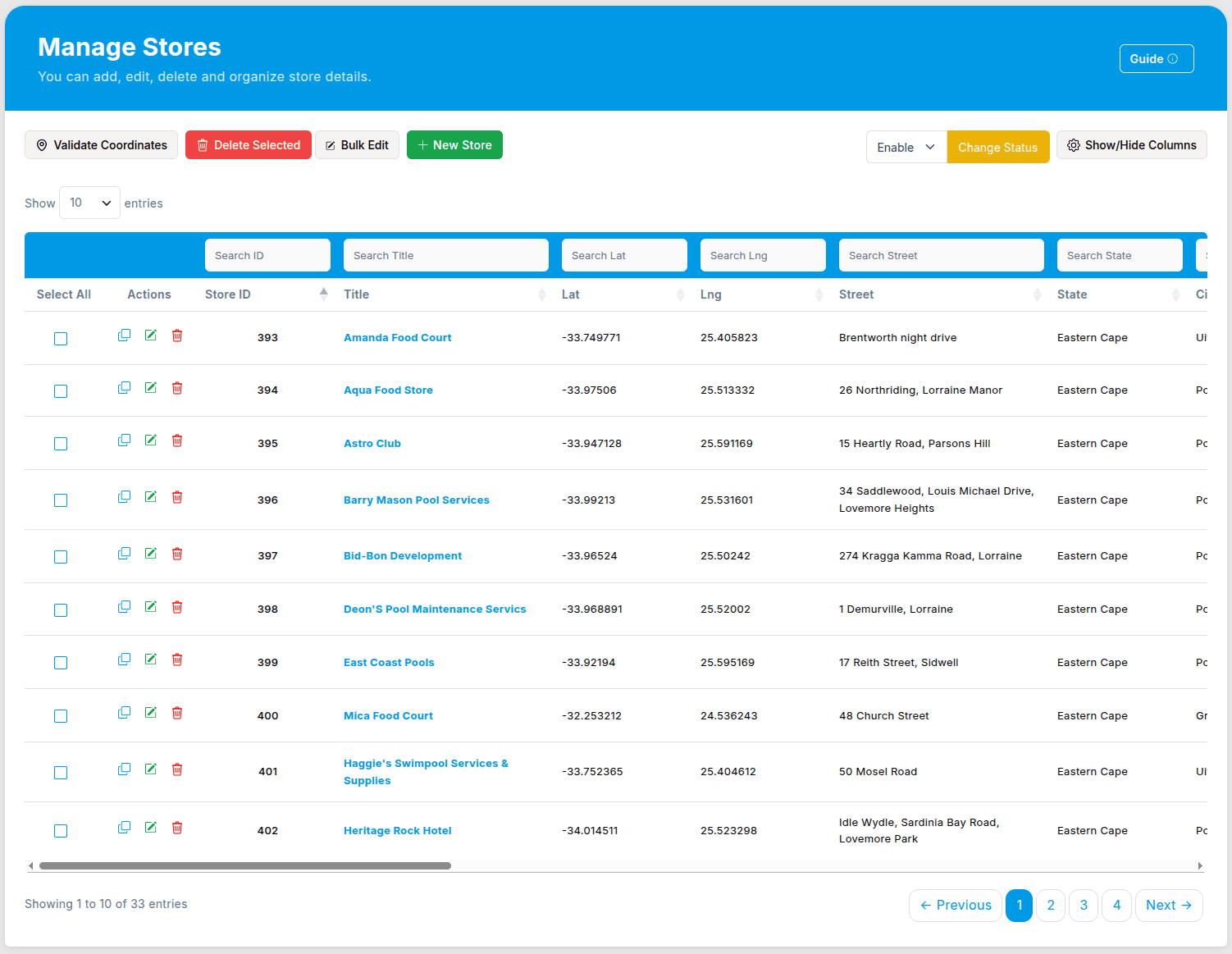Click the New Store button

(454, 145)
